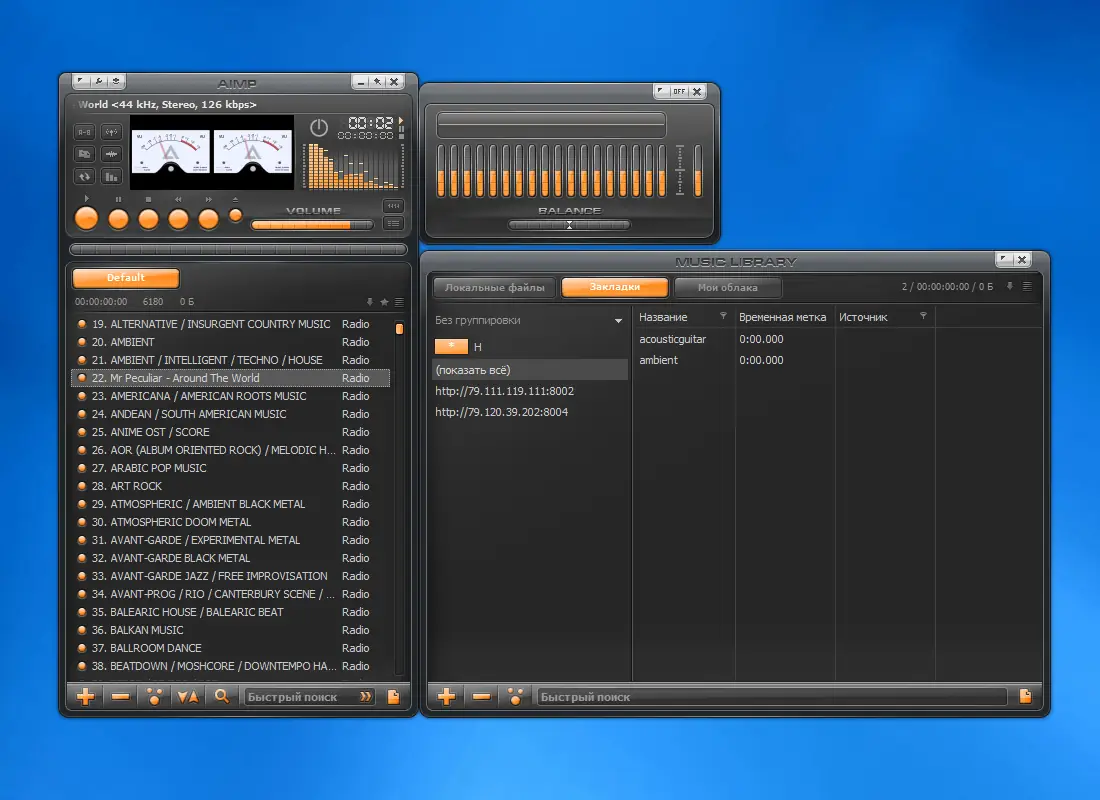Toggle the repeat track arrows button
Screen dimensions: 1100x800
pos(84,177)
